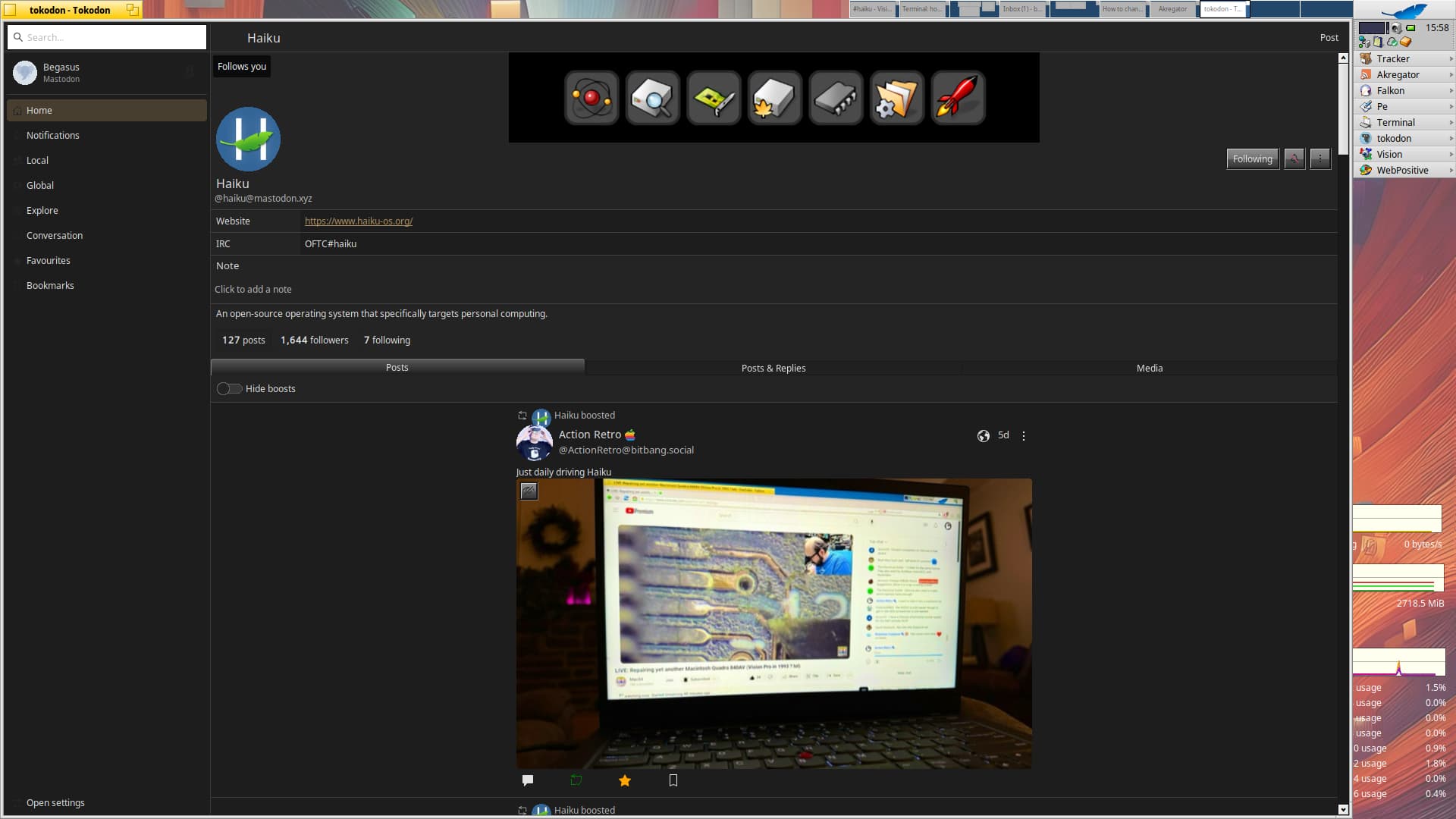Click 'Click to add a note'
Image resolution: width=1456 pixels, height=819 pixels.
[x=253, y=290]
